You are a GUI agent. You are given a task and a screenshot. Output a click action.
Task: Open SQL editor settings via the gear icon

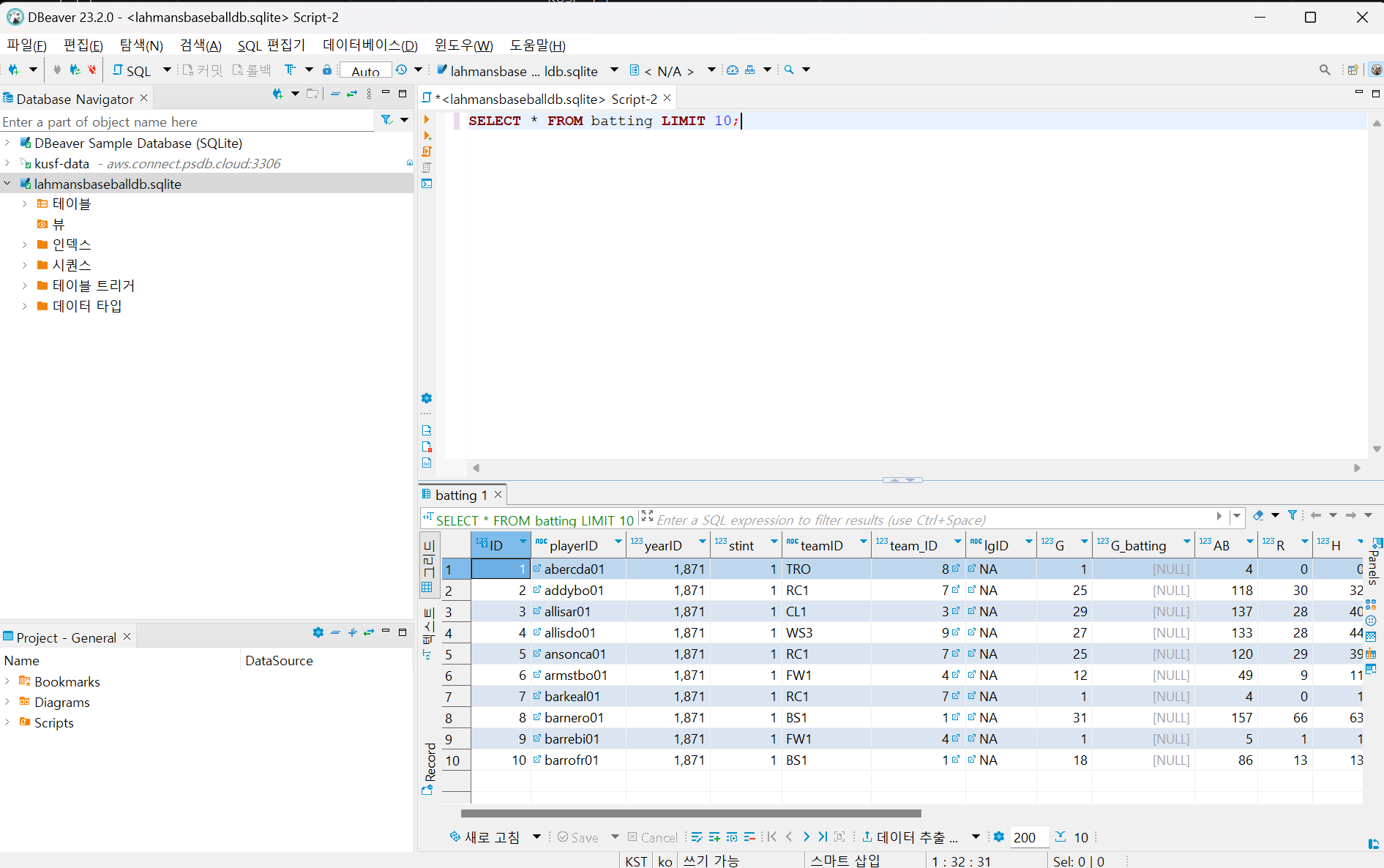pos(427,397)
